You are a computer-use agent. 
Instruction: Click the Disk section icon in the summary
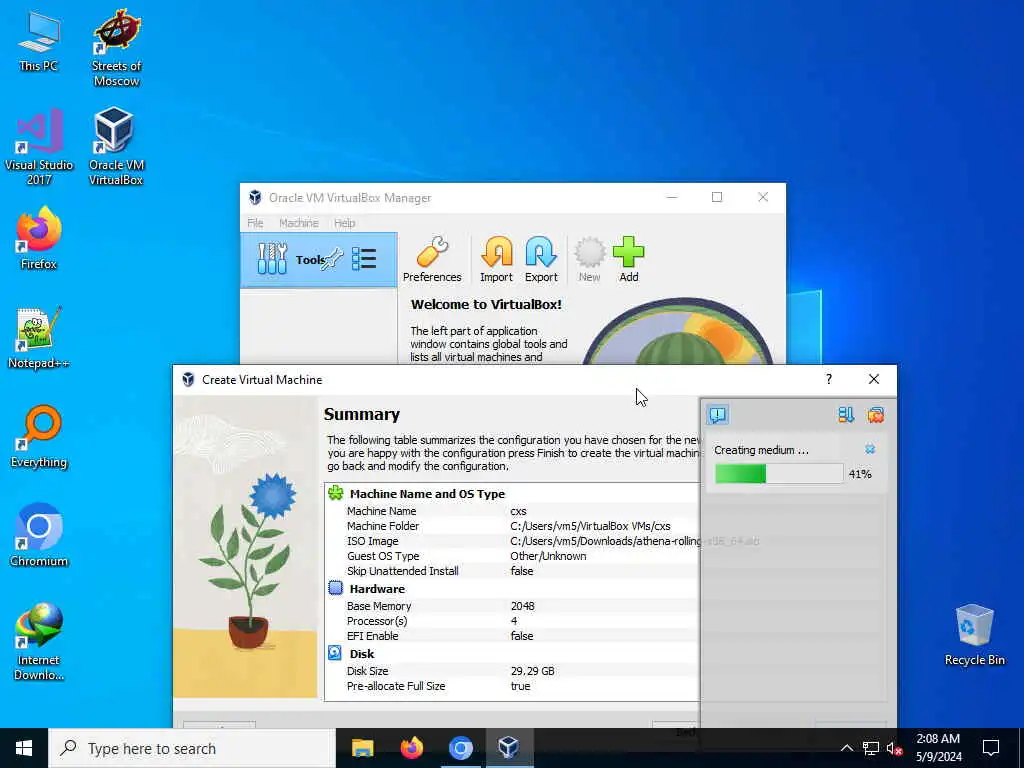335,653
